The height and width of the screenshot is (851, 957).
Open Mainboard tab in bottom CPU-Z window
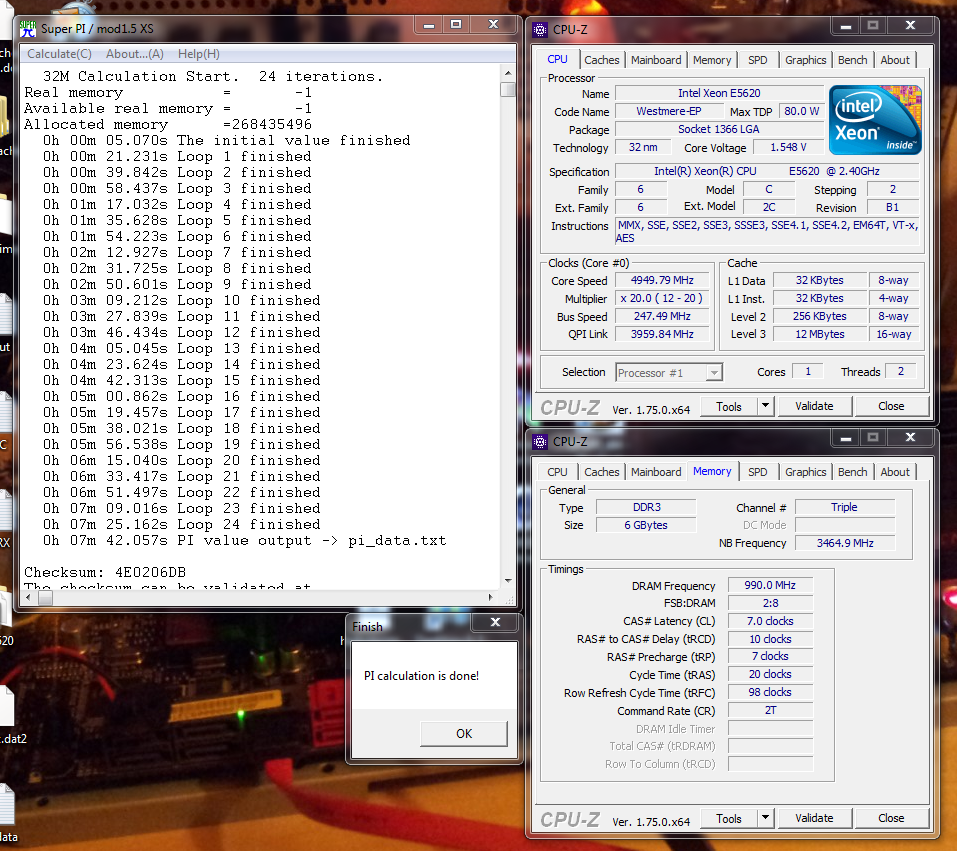pyautogui.click(x=656, y=472)
